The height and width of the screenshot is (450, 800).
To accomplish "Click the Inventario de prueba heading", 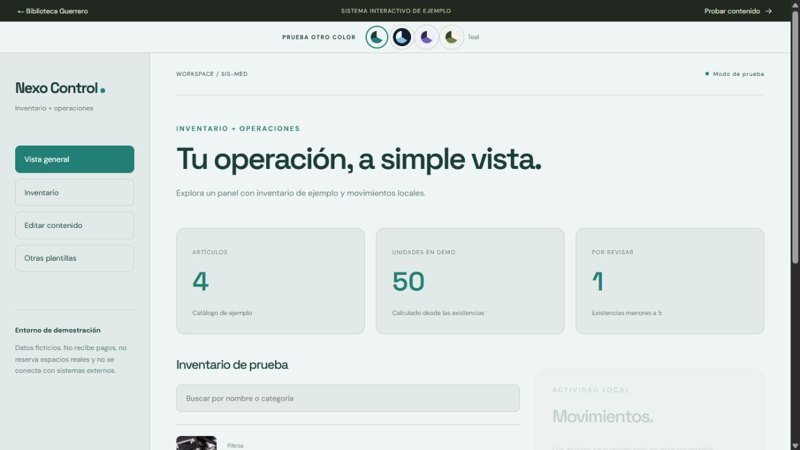I will point(232,365).
